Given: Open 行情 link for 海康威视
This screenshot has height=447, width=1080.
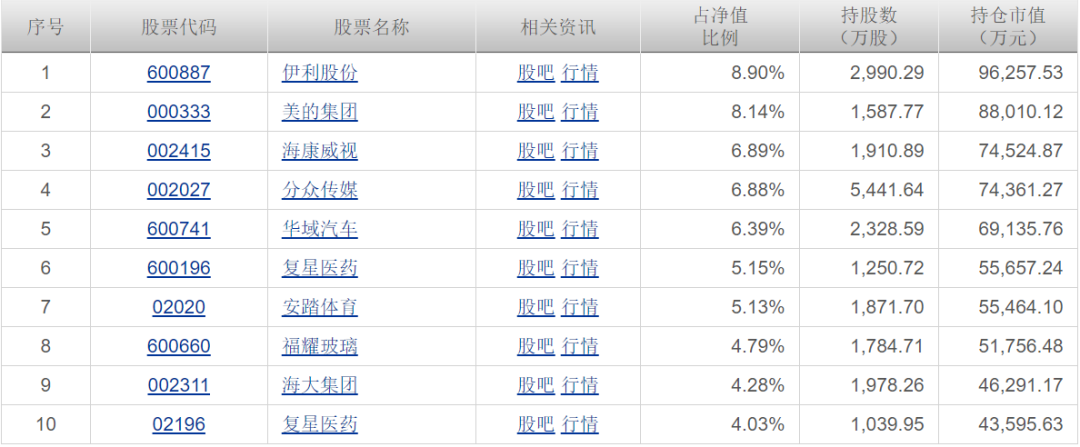Looking at the screenshot, I should point(580,151).
